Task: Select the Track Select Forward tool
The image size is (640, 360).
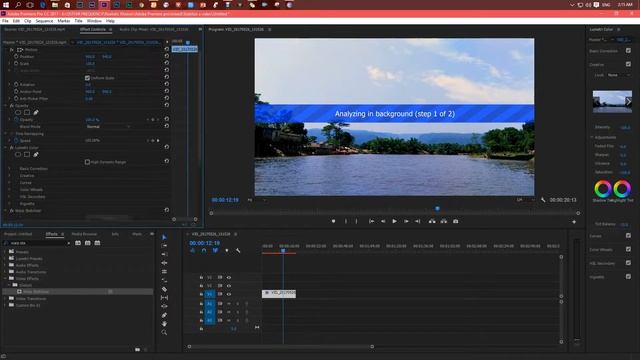Action: pyautogui.click(x=164, y=246)
